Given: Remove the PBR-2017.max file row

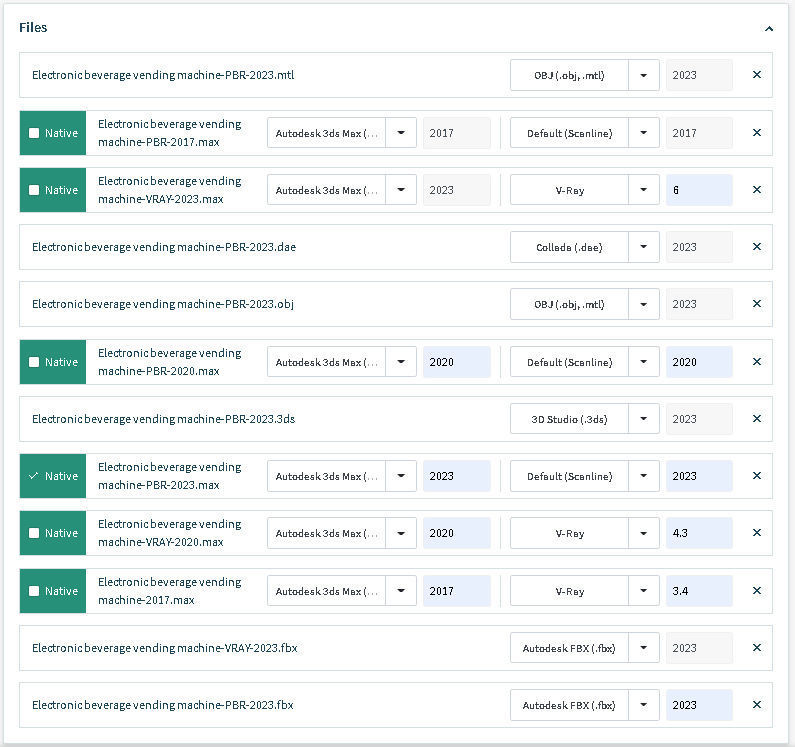Looking at the screenshot, I should (x=756, y=133).
